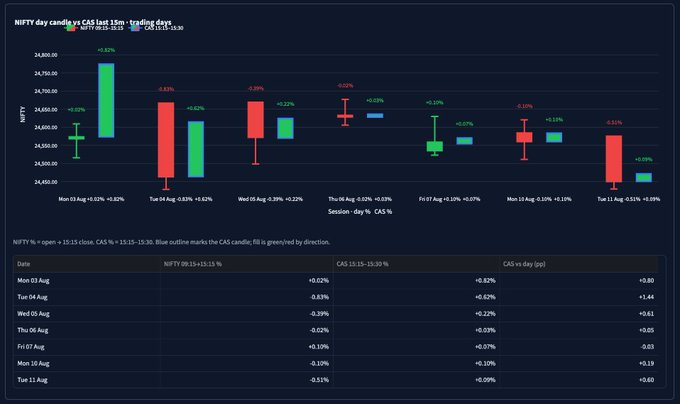The height and width of the screenshot is (404, 680).
Task: Select the red NIFTY candle for Wed 05 Aug
Action: 255,120
